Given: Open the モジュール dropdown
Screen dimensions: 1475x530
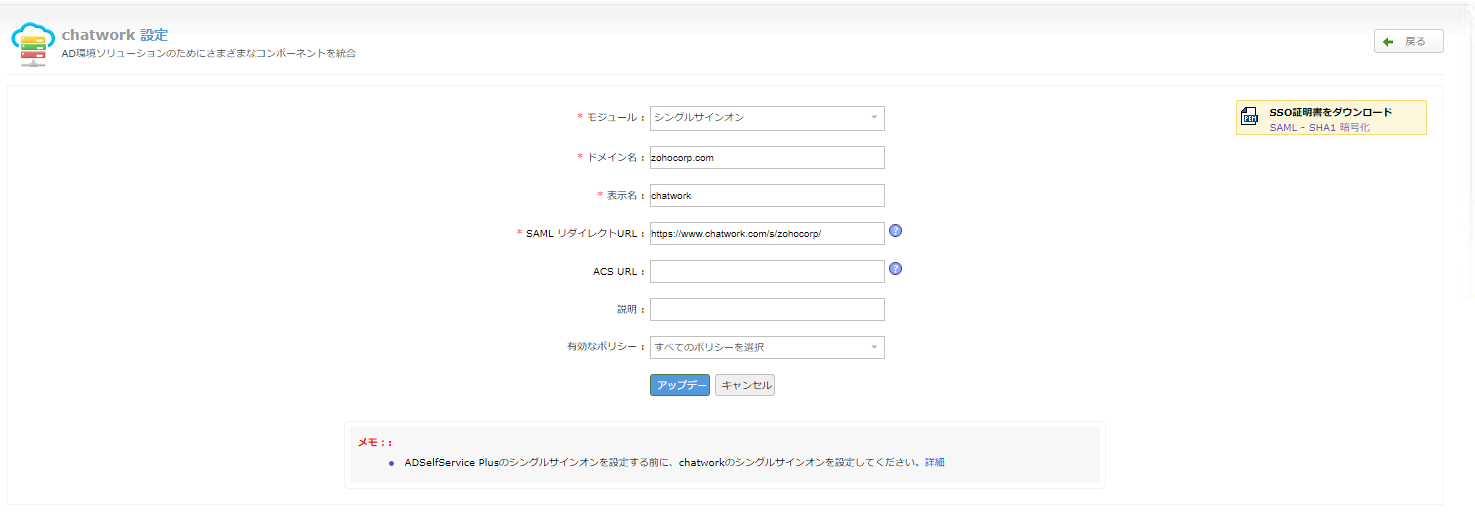Looking at the screenshot, I should click(x=767, y=118).
